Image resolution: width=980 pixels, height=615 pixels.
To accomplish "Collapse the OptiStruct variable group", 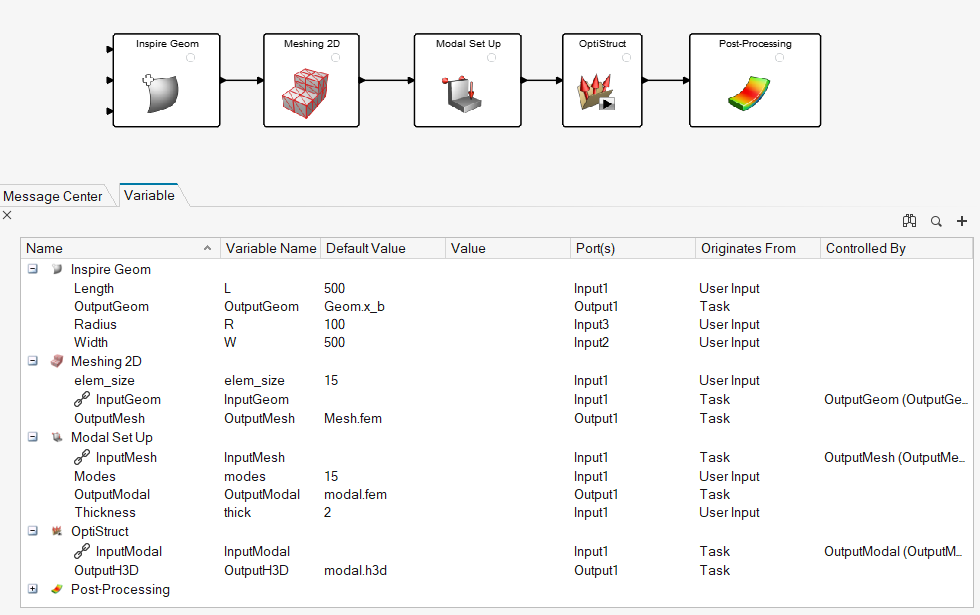I will coord(33,531).
